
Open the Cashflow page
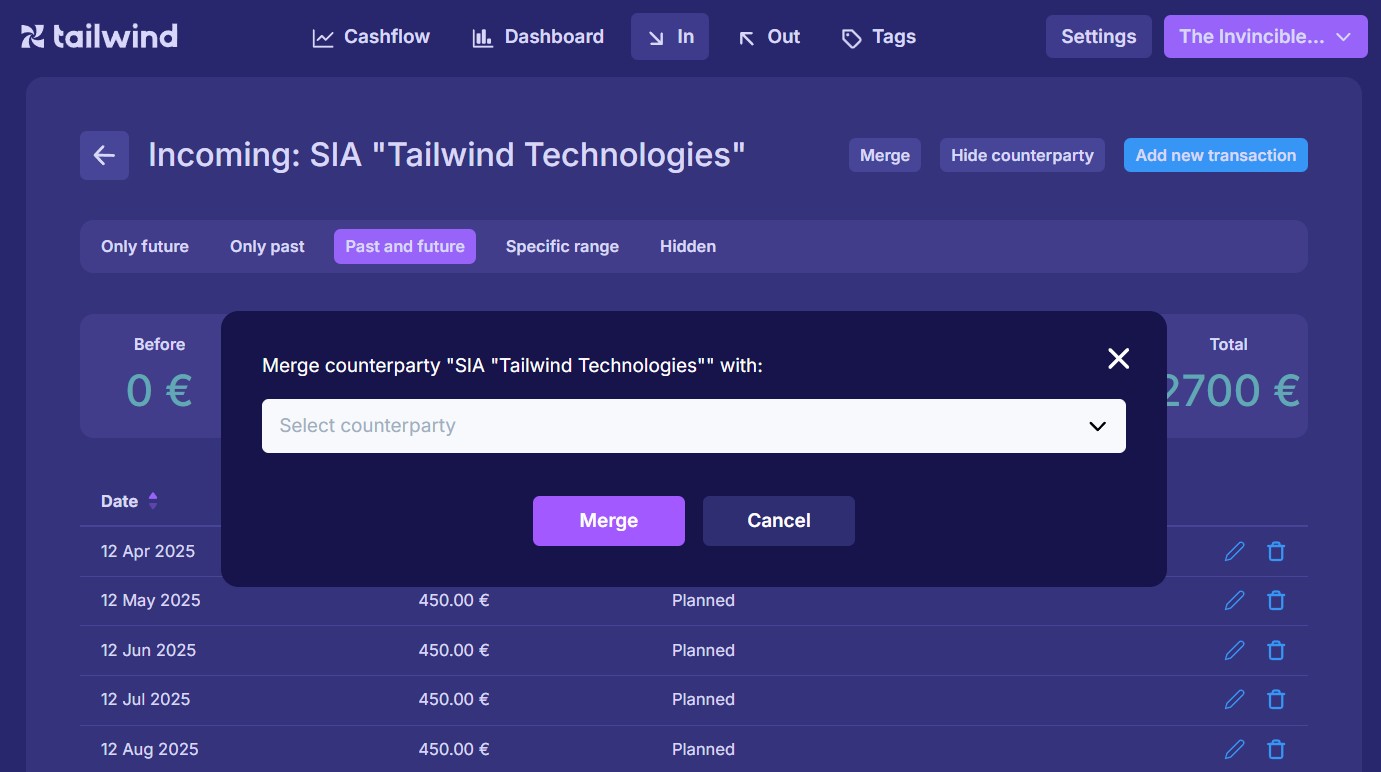tap(371, 37)
